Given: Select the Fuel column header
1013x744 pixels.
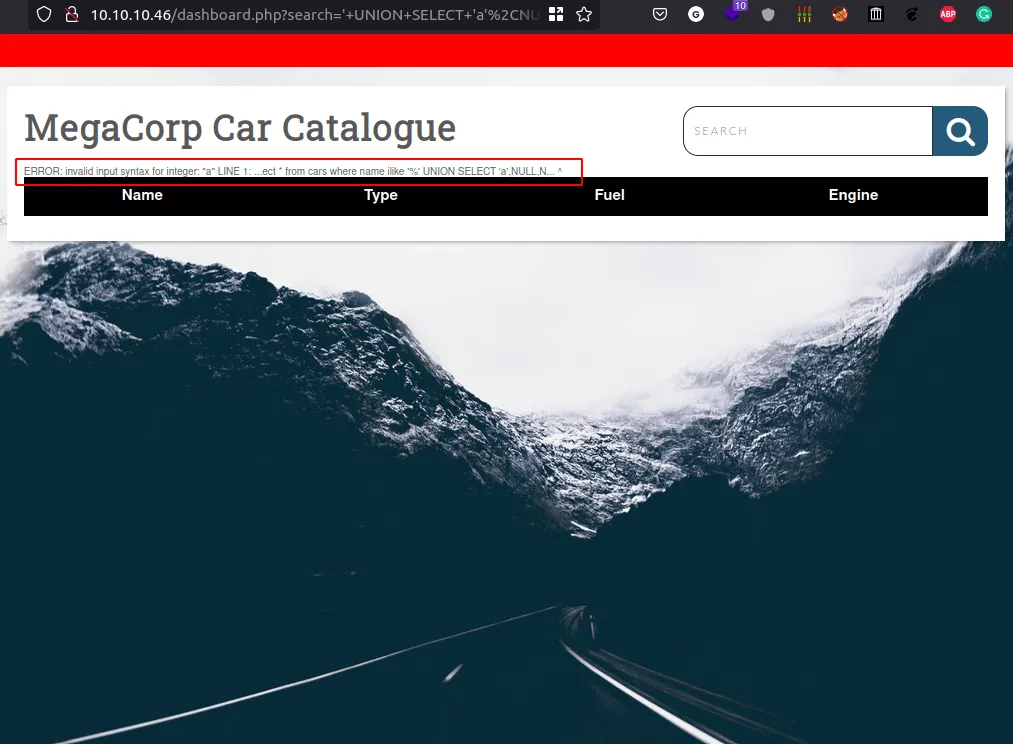Looking at the screenshot, I should [609, 195].
